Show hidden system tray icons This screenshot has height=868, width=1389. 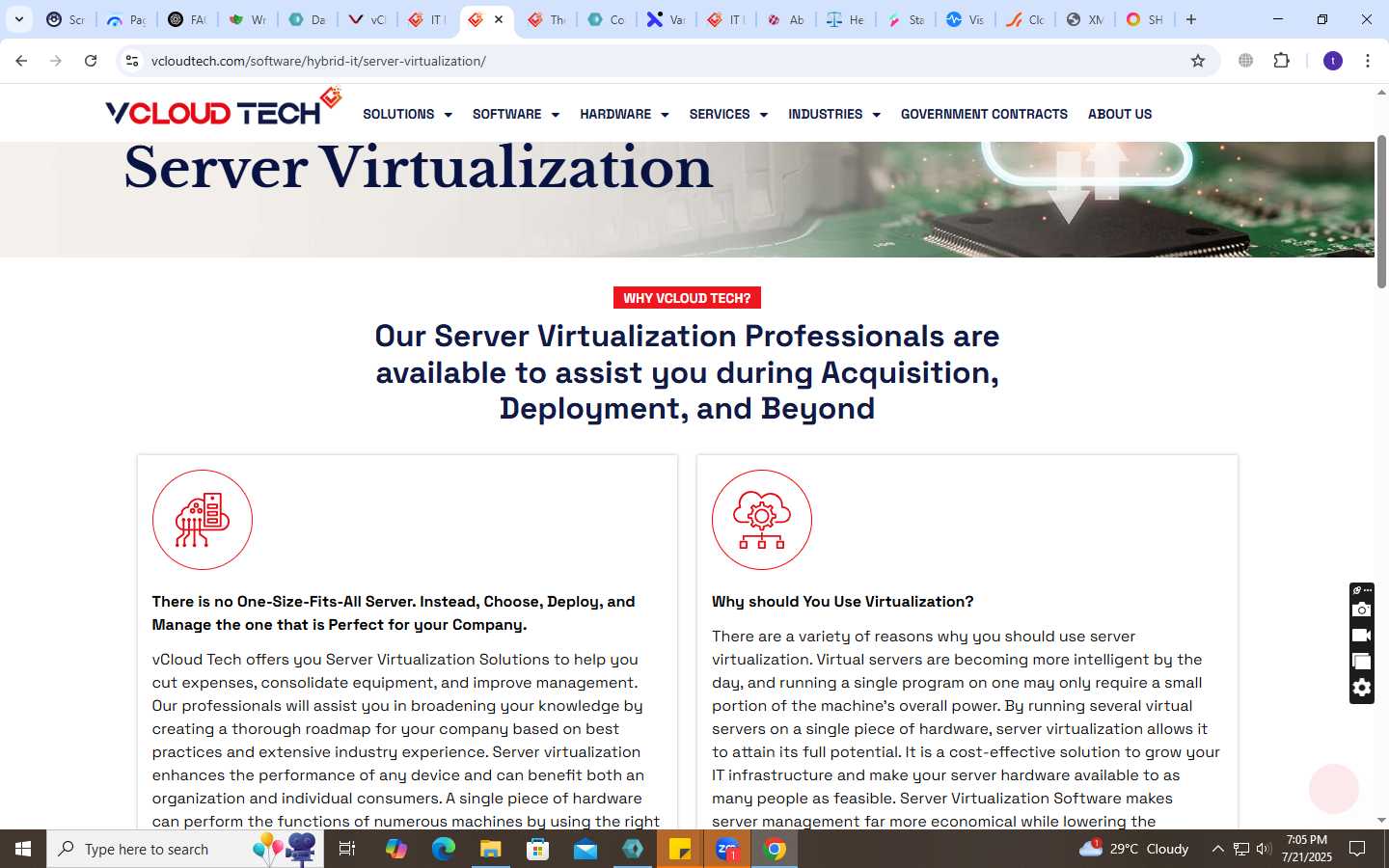(1217, 849)
